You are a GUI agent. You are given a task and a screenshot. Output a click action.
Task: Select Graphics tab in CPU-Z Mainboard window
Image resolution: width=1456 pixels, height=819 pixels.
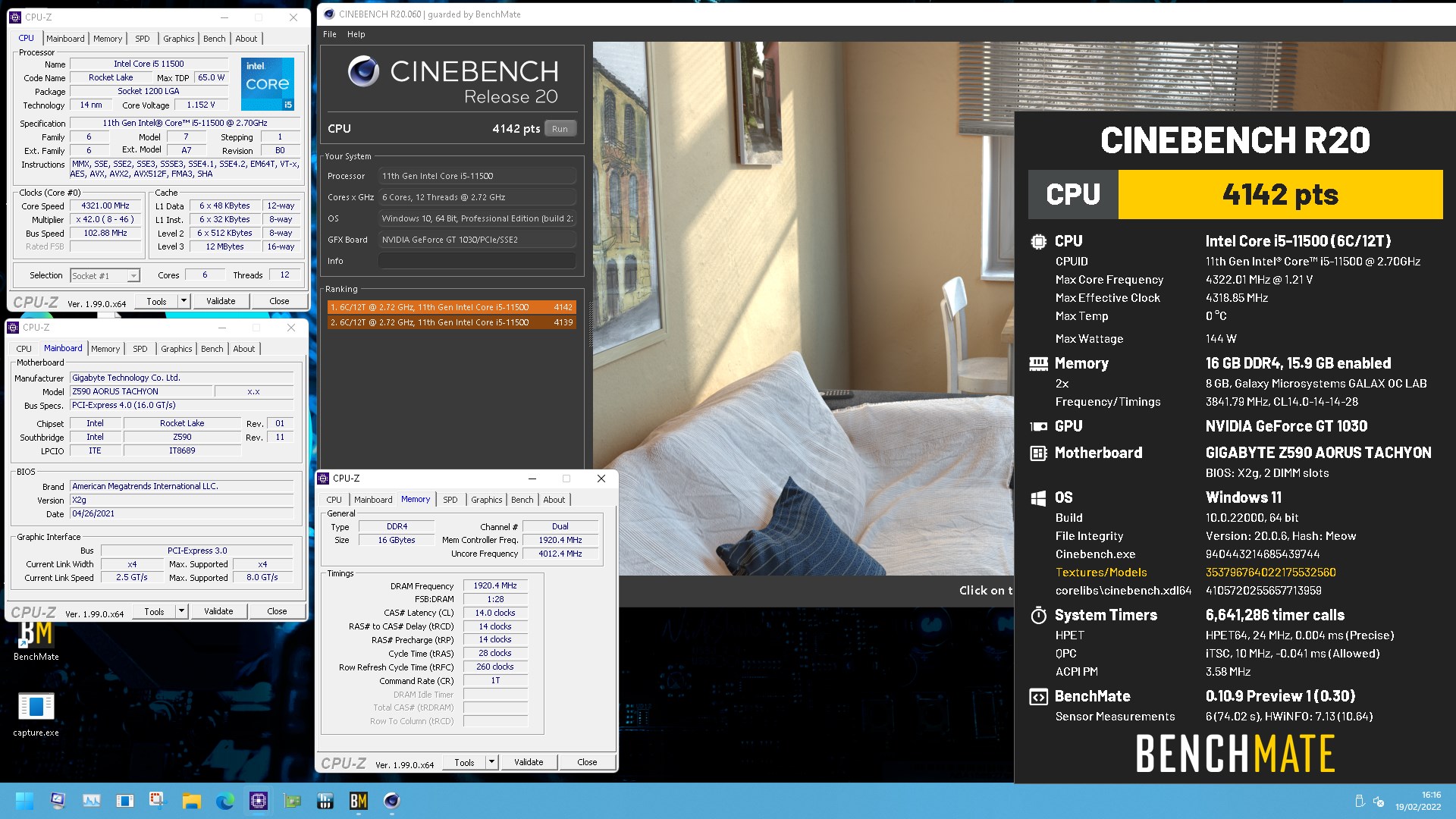point(176,349)
